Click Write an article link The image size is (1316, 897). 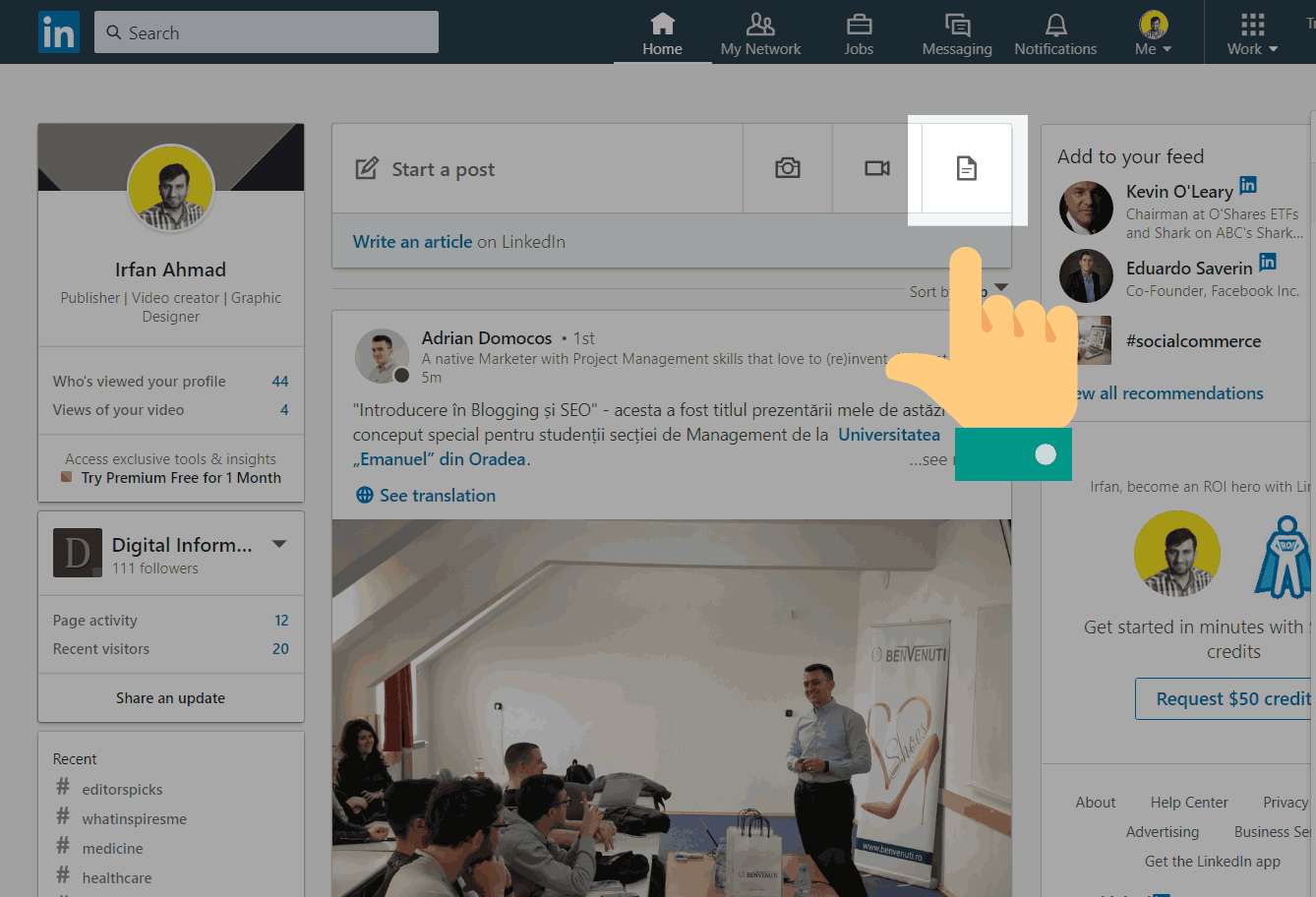412,241
